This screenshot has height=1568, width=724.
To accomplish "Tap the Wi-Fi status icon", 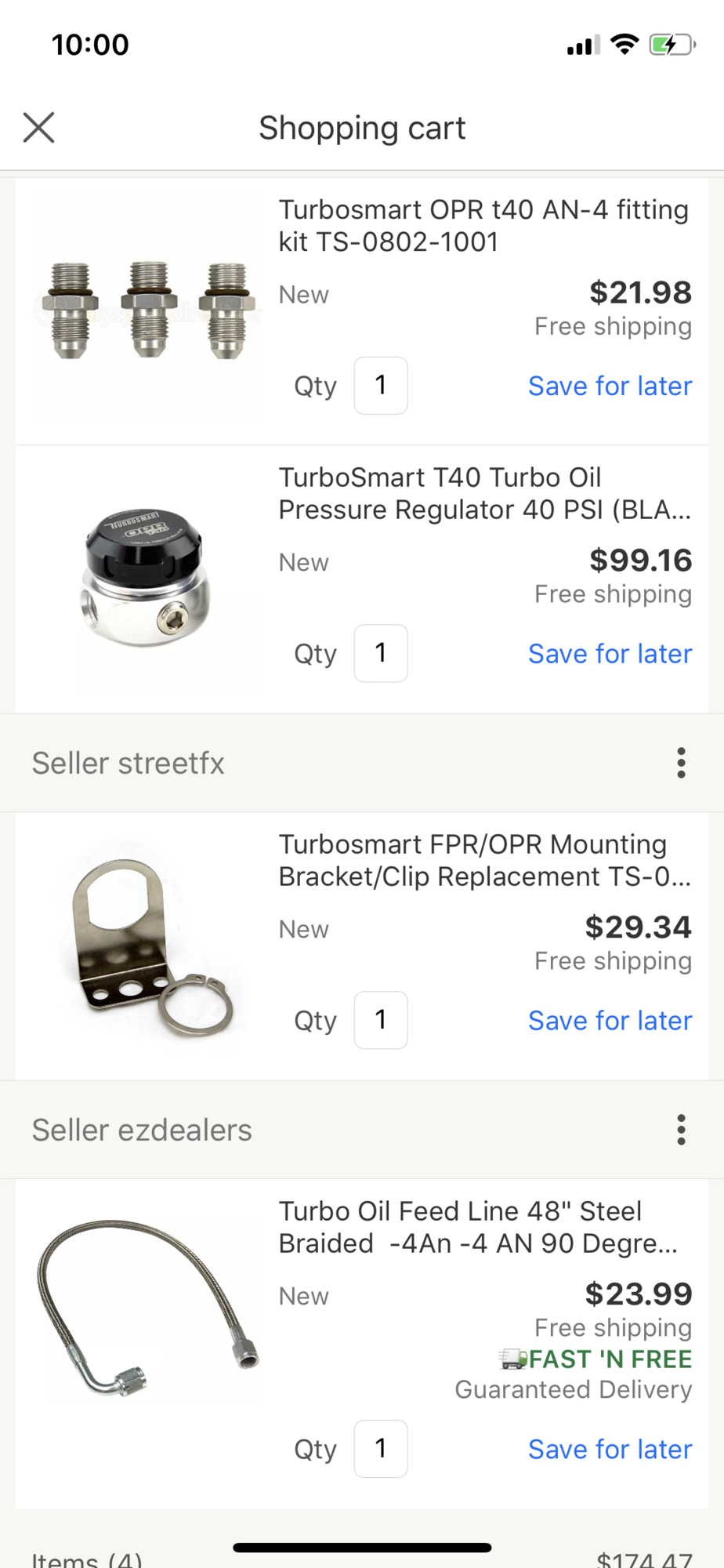I will (x=624, y=44).
